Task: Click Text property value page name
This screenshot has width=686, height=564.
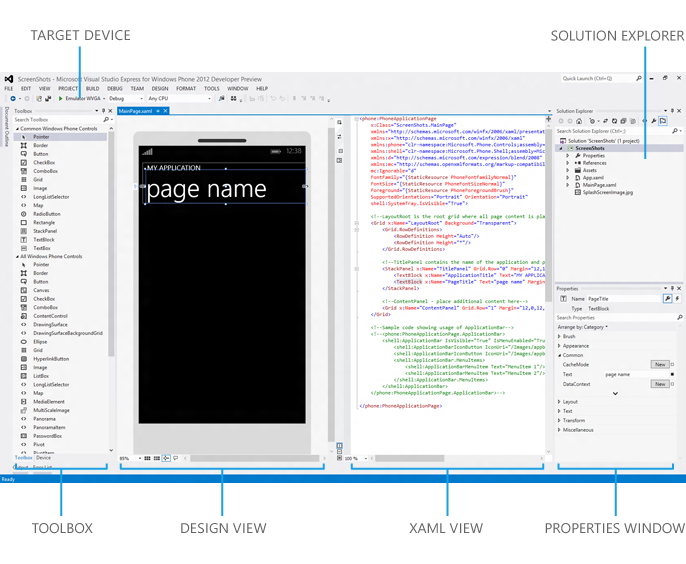Action: pyautogui.click(x=636, y=375)
